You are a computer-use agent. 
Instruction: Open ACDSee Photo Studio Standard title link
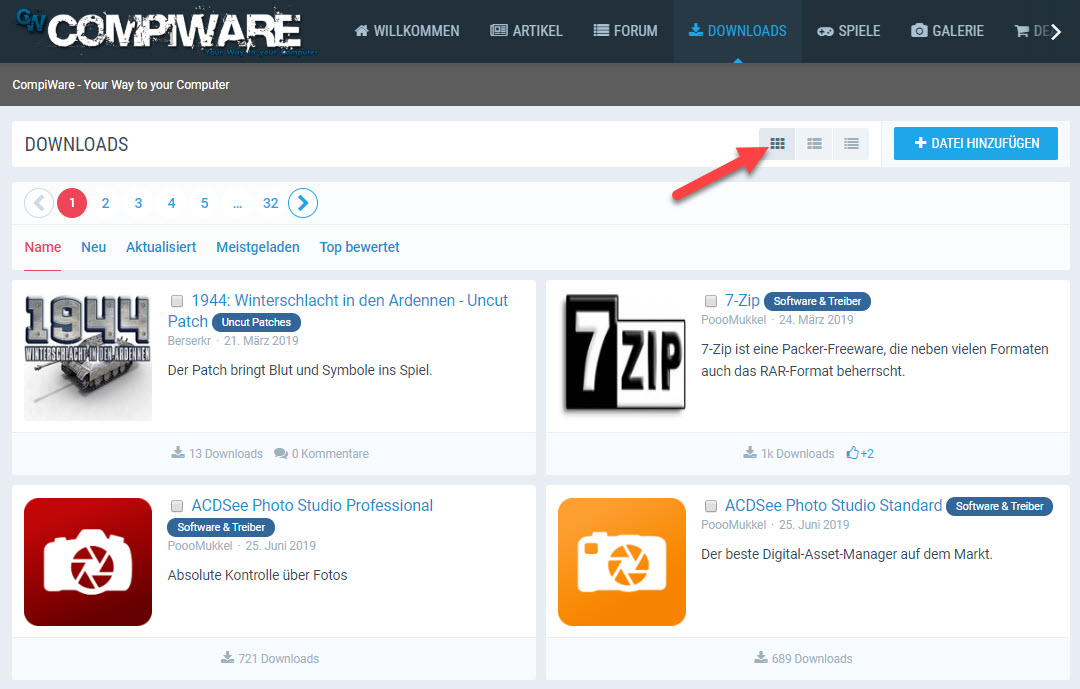833,506
